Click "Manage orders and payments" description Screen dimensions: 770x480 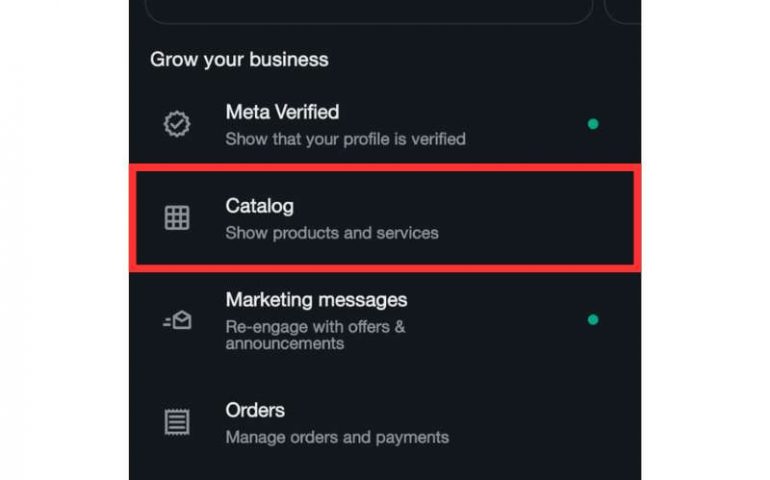click(x=337, y=437)
